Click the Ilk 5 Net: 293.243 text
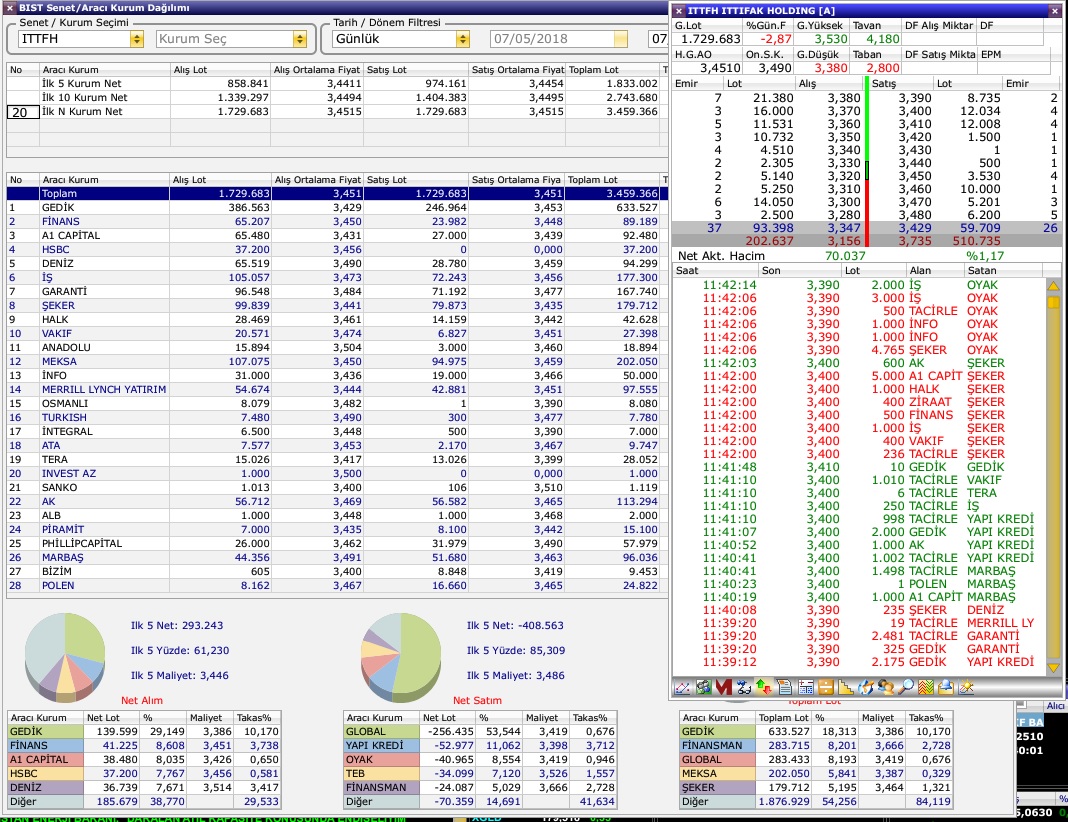This screenshot has height=822, width=1068. pos(177,626)
